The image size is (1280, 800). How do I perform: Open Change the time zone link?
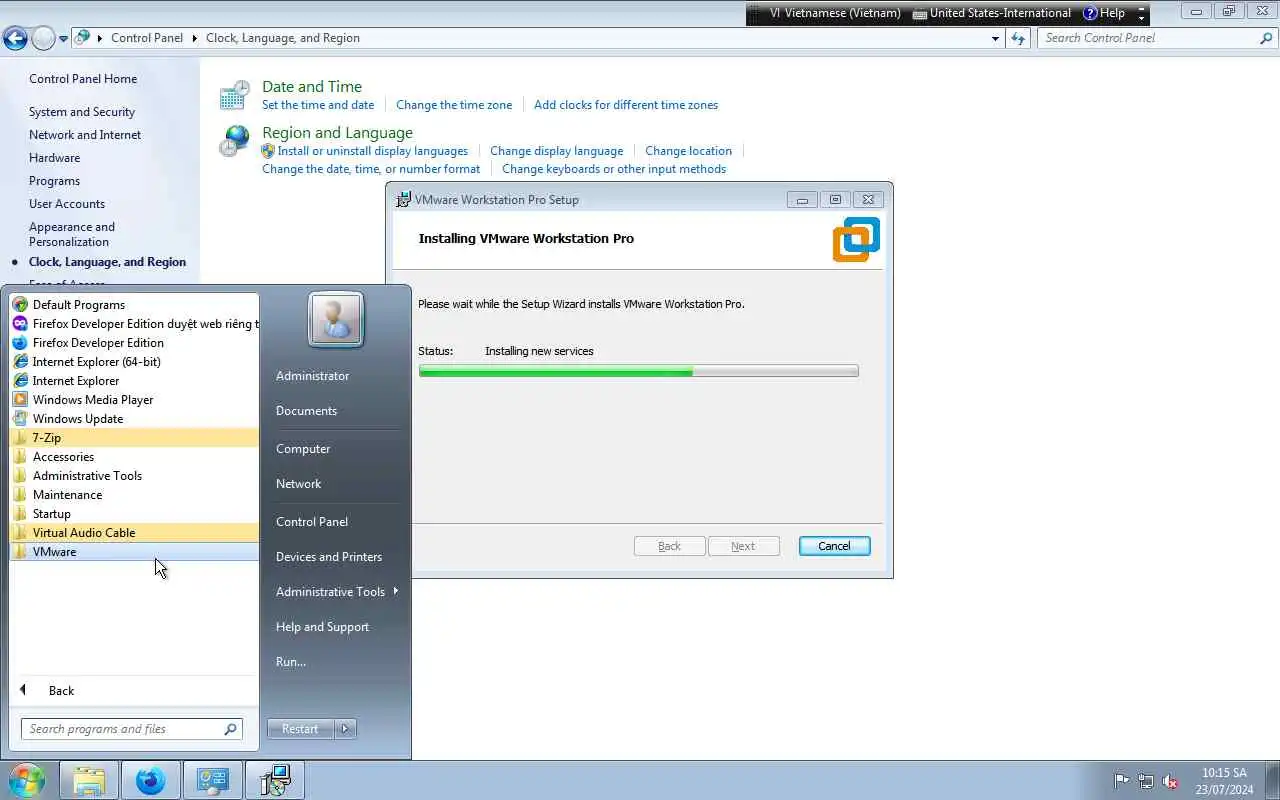[x=454, y=105]
